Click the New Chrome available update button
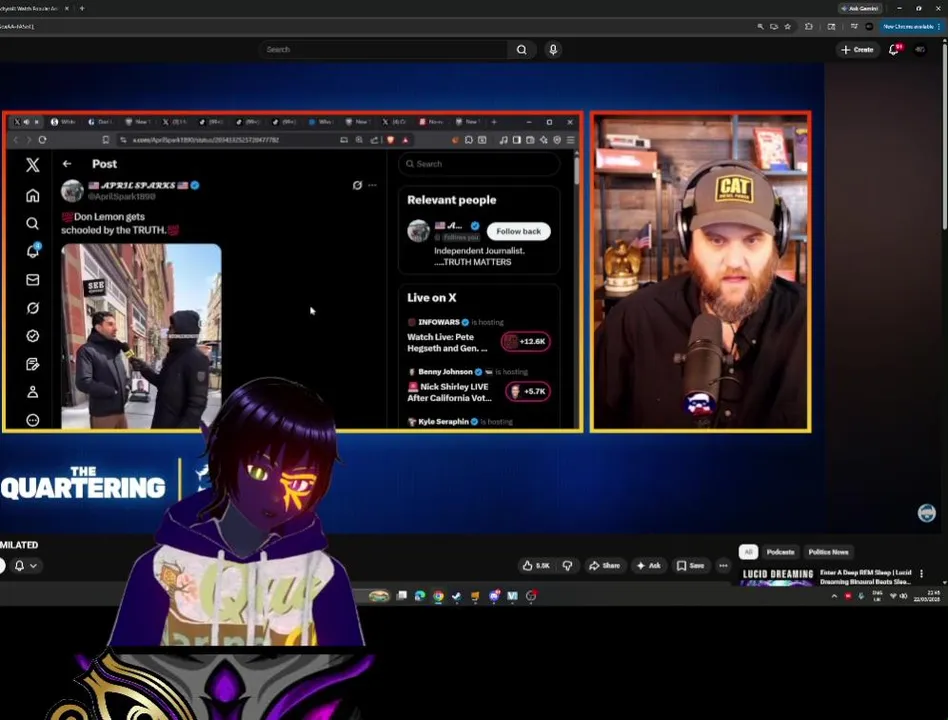948x720 pixels. pos(908,27)
